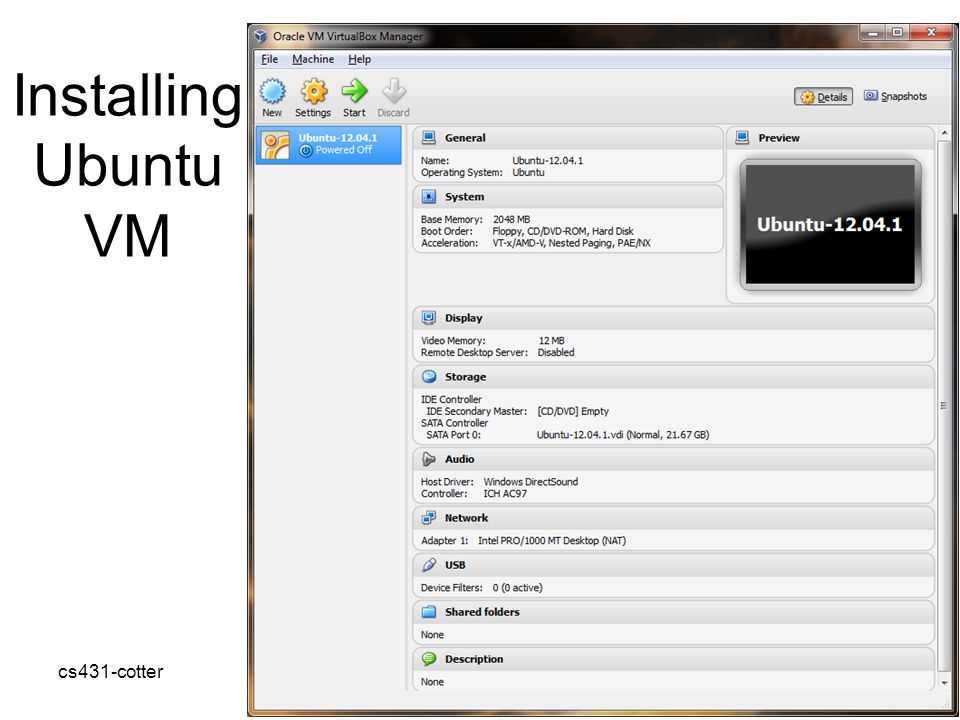Minimize the VirtualBox Manager window
Image resolution: width=960 pixels, height=720 pixels.
click(872, 33)
